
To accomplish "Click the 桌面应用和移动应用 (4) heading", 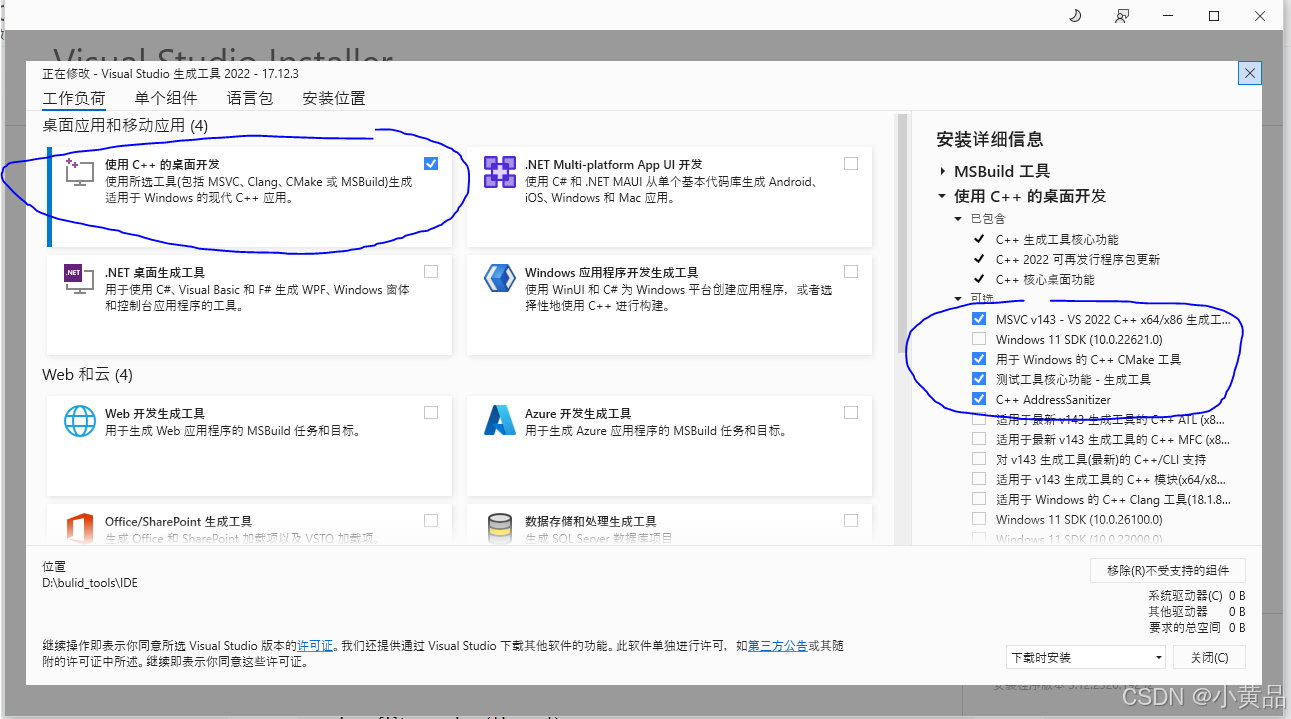I will 125,125.
